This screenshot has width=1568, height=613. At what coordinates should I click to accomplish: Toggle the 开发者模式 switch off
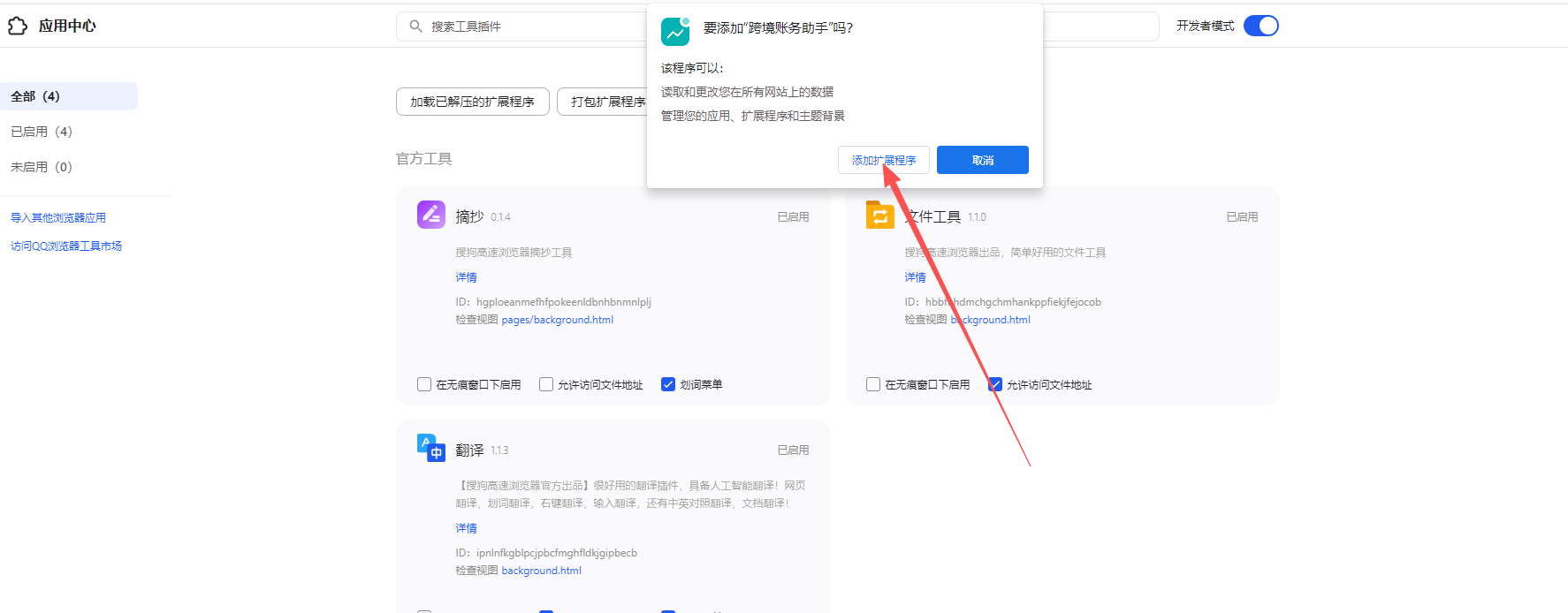click(x=1261, y=26)
